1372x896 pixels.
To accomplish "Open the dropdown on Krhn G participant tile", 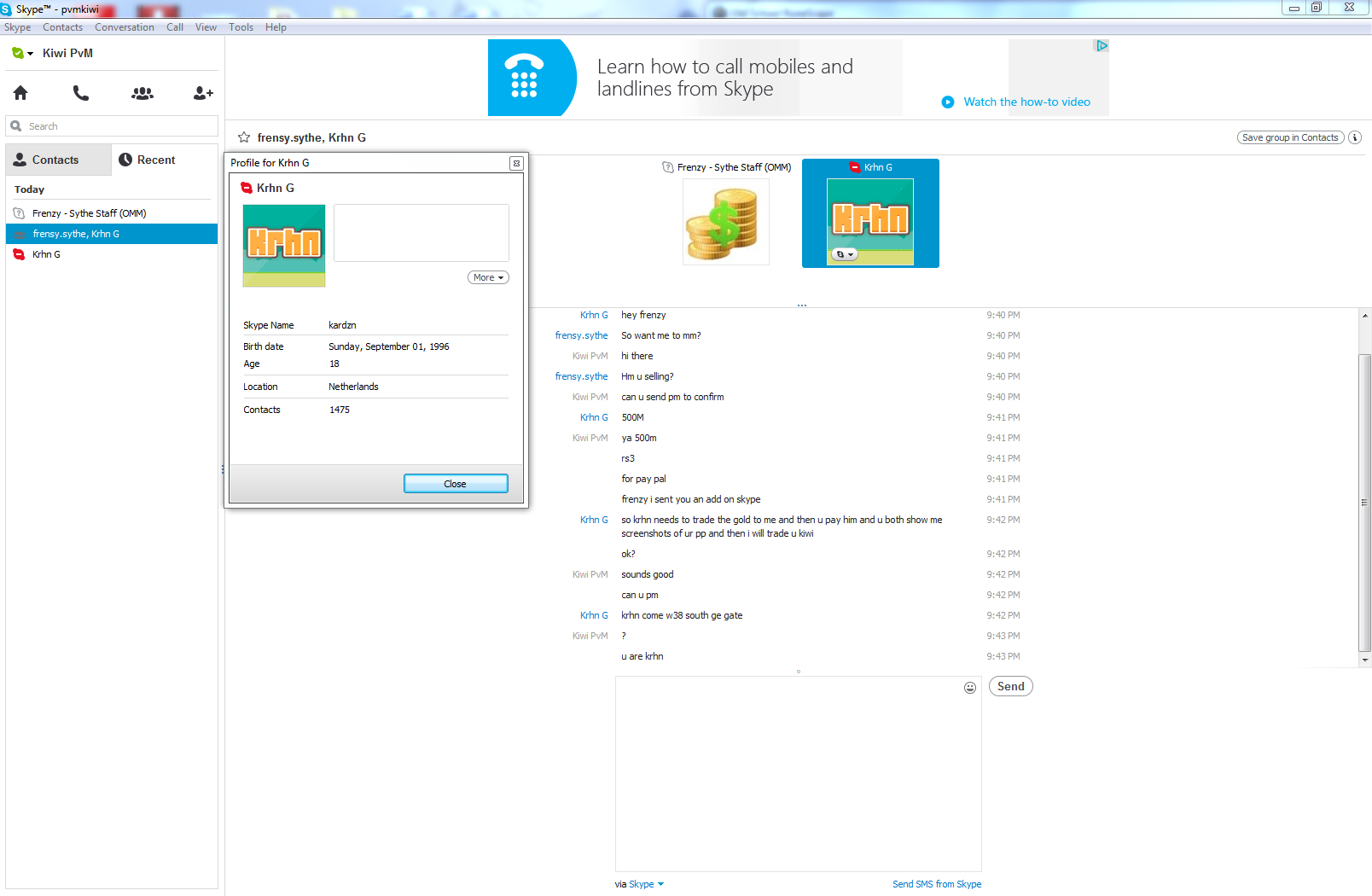I will click(844, 254).
